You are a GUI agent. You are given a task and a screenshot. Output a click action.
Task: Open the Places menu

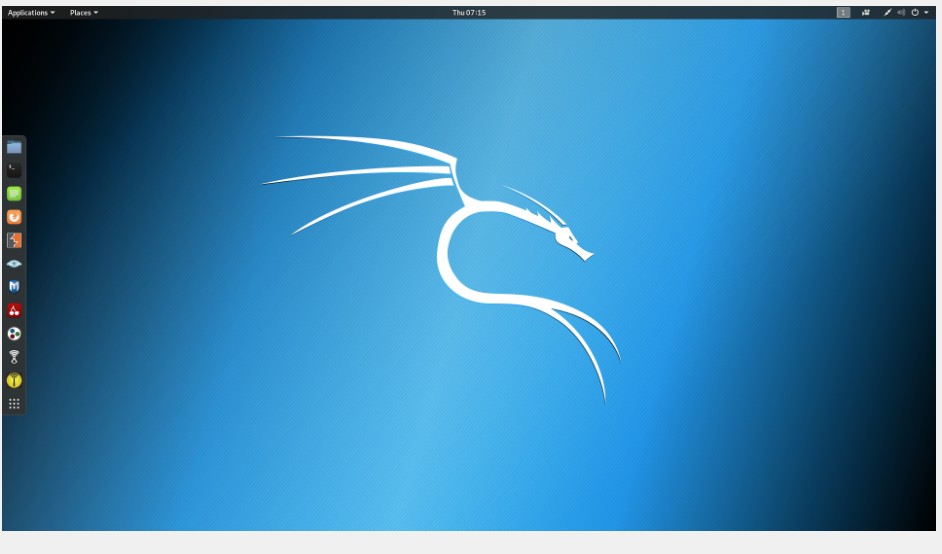(x=84, y=13)
